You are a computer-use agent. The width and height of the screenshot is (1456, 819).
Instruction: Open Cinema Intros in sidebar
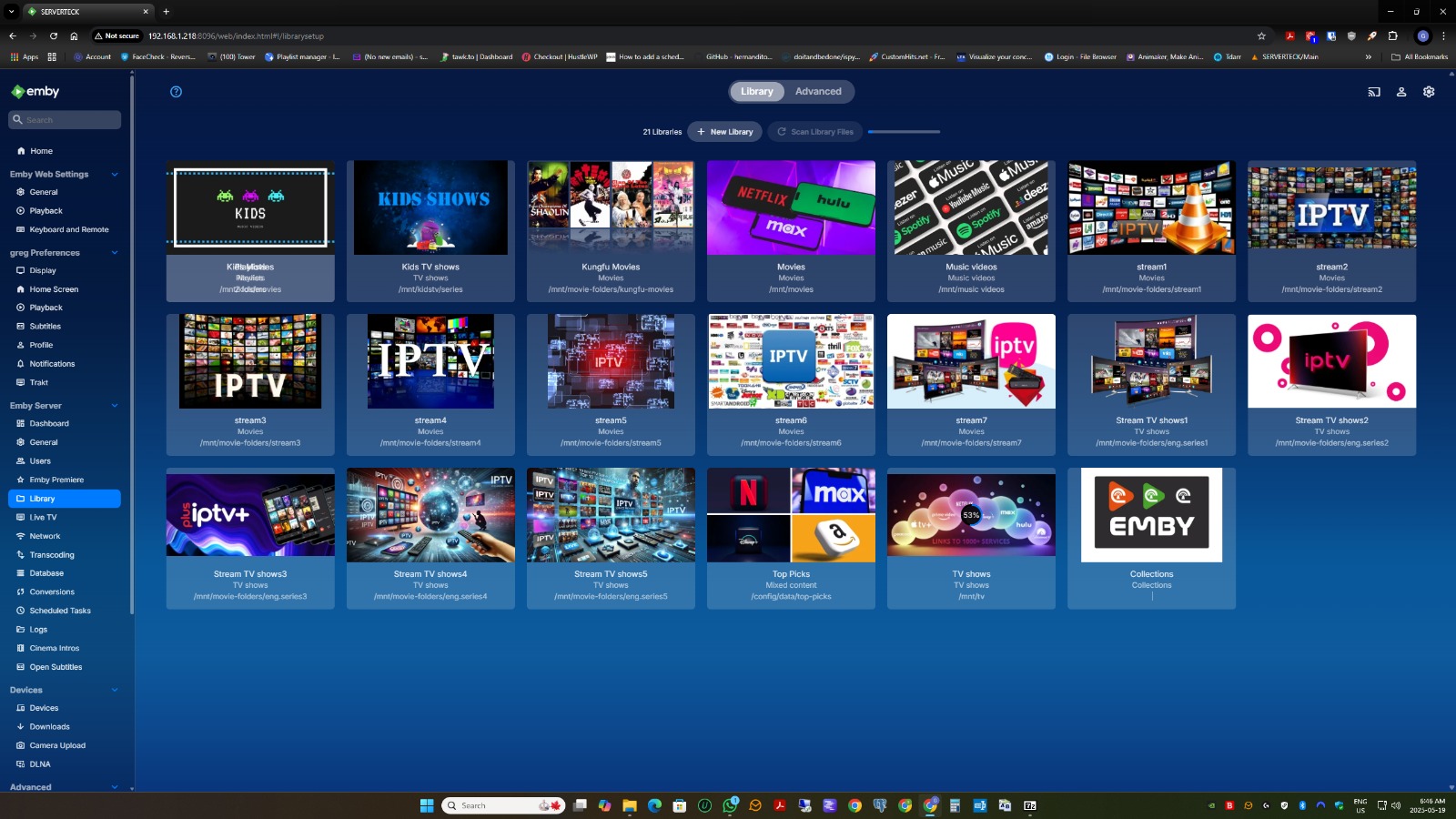(x=65, y=648)
